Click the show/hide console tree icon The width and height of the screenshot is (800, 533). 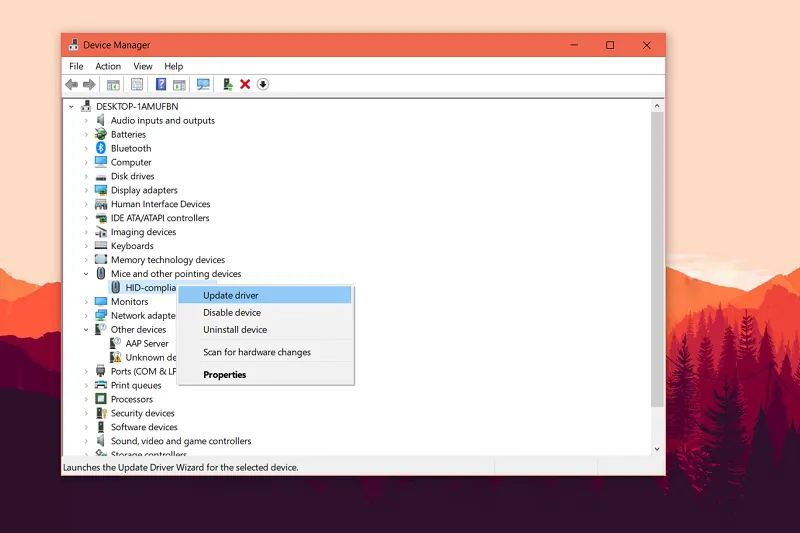[x=113, y=84]
